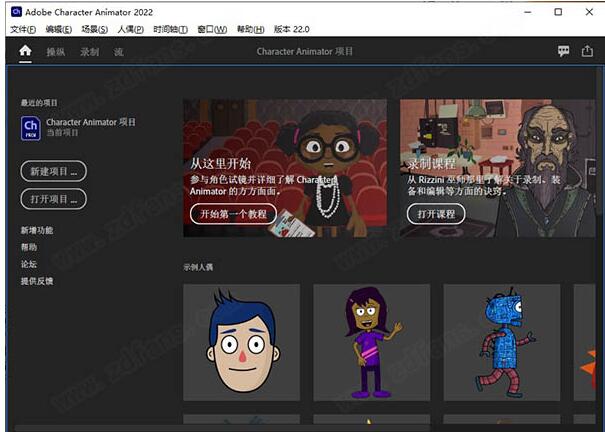Click the 提供反馈 link
Screen dimensions: 605x432
[x=37, y=281]
